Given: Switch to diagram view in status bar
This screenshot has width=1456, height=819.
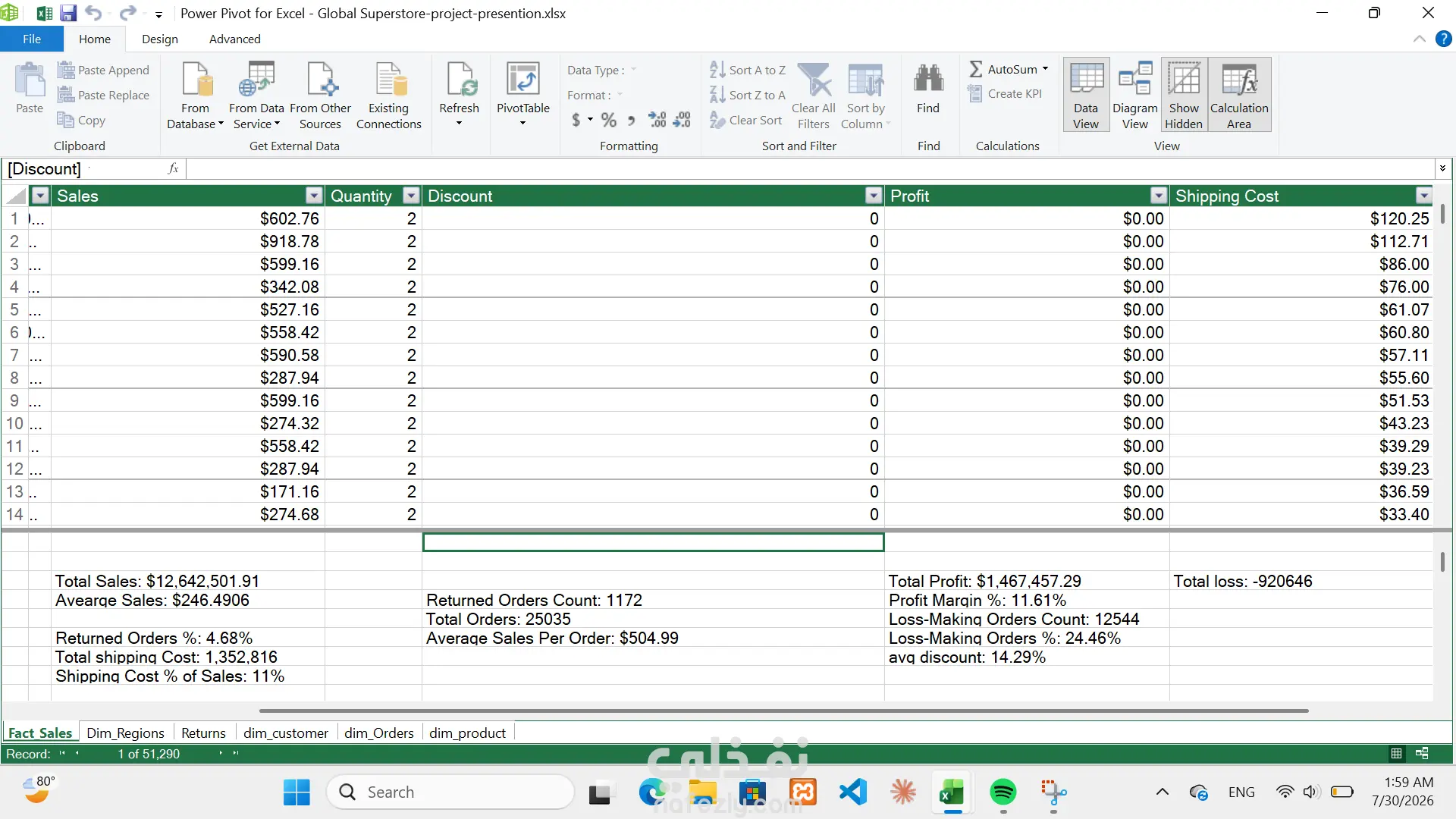Looking at the screenshot, I should tap(1422, 754).
